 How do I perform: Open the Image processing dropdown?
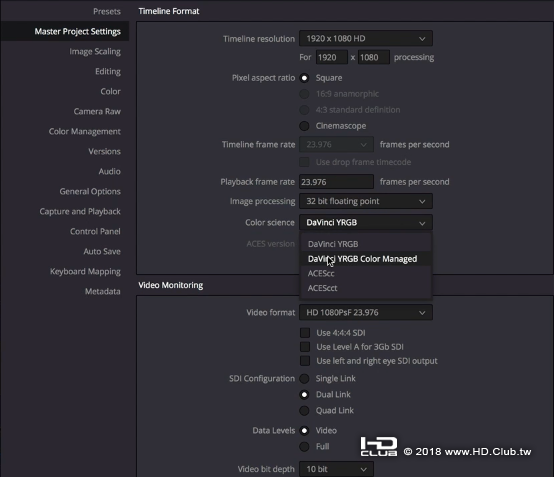[x=366, y=201]
